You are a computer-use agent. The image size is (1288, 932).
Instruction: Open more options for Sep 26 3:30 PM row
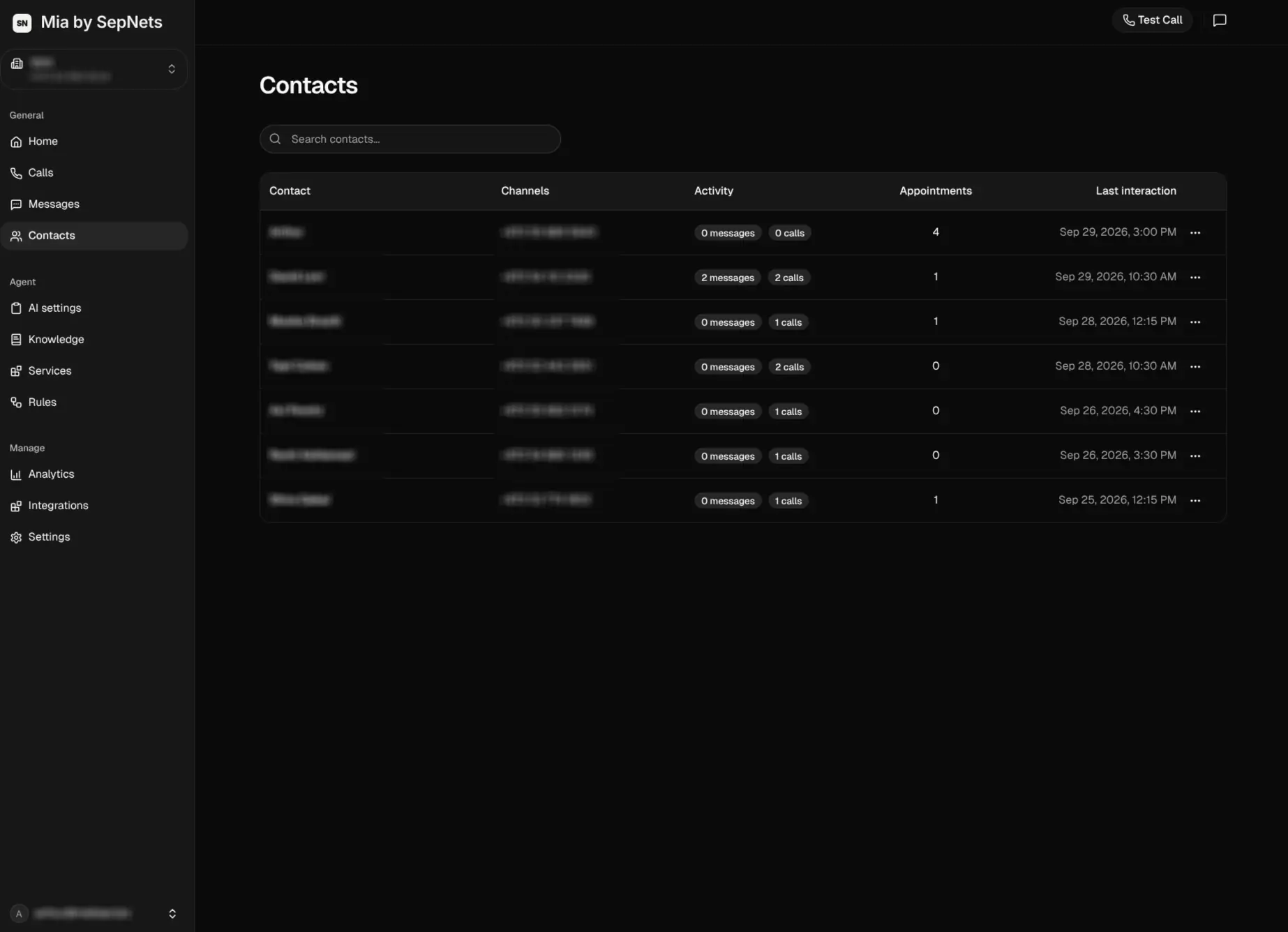[1195, 456]
